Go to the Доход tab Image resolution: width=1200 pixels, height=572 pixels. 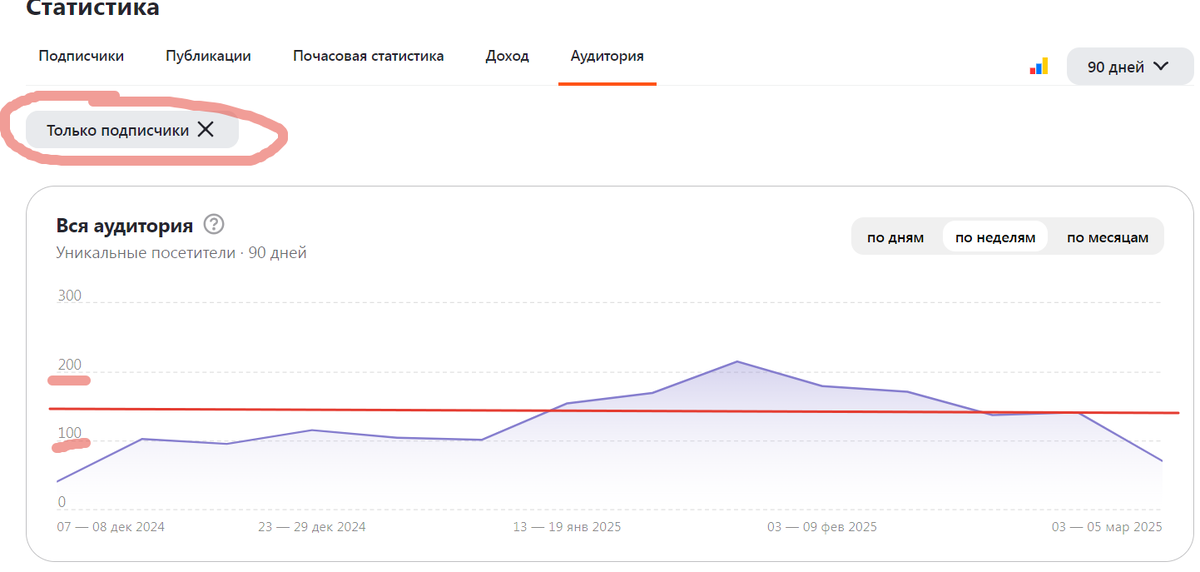(507, 56)
